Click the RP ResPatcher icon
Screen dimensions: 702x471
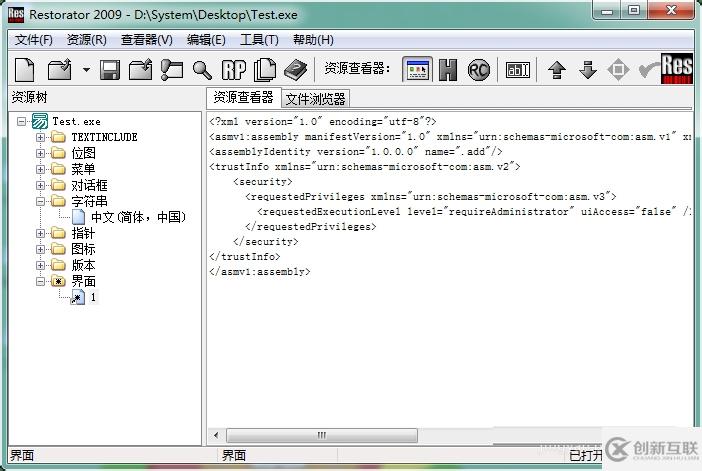pos(233,70)
